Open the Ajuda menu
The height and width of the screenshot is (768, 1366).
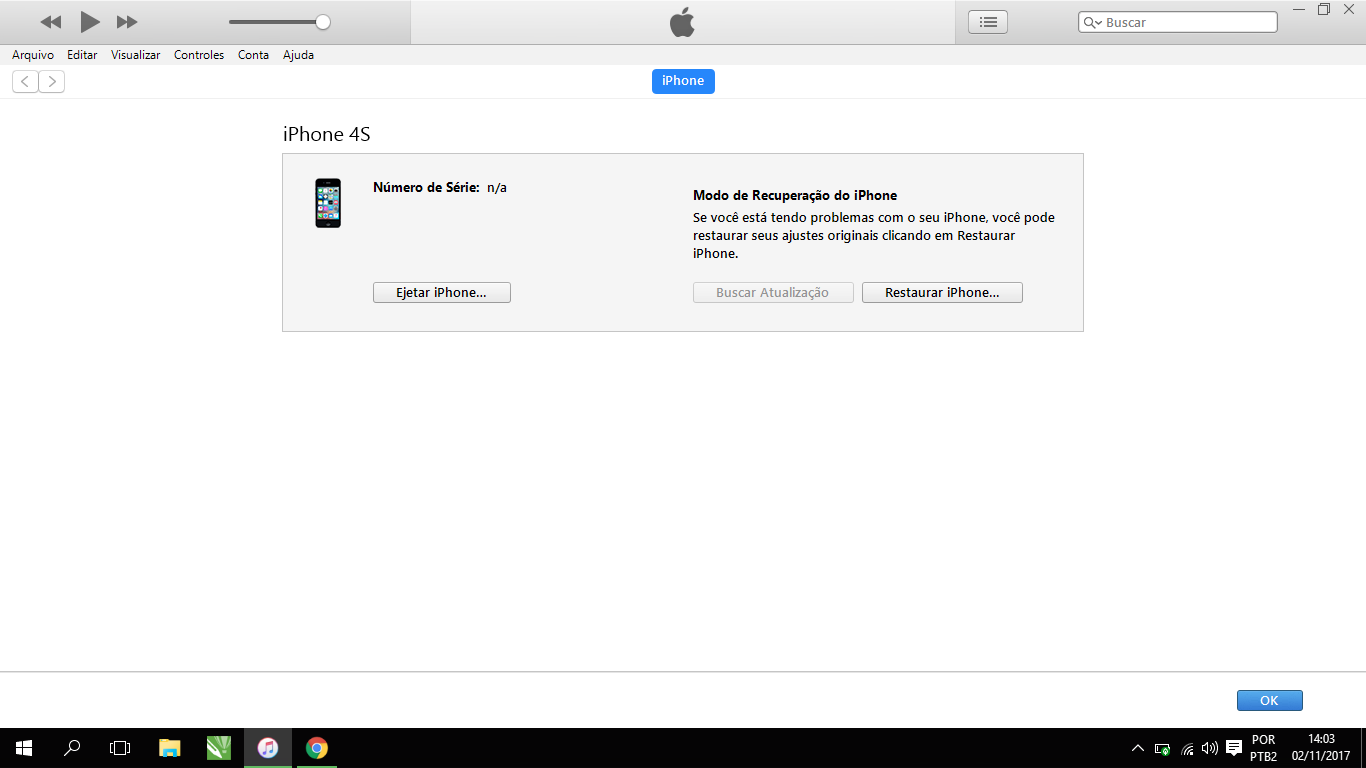tap(298, 55)
